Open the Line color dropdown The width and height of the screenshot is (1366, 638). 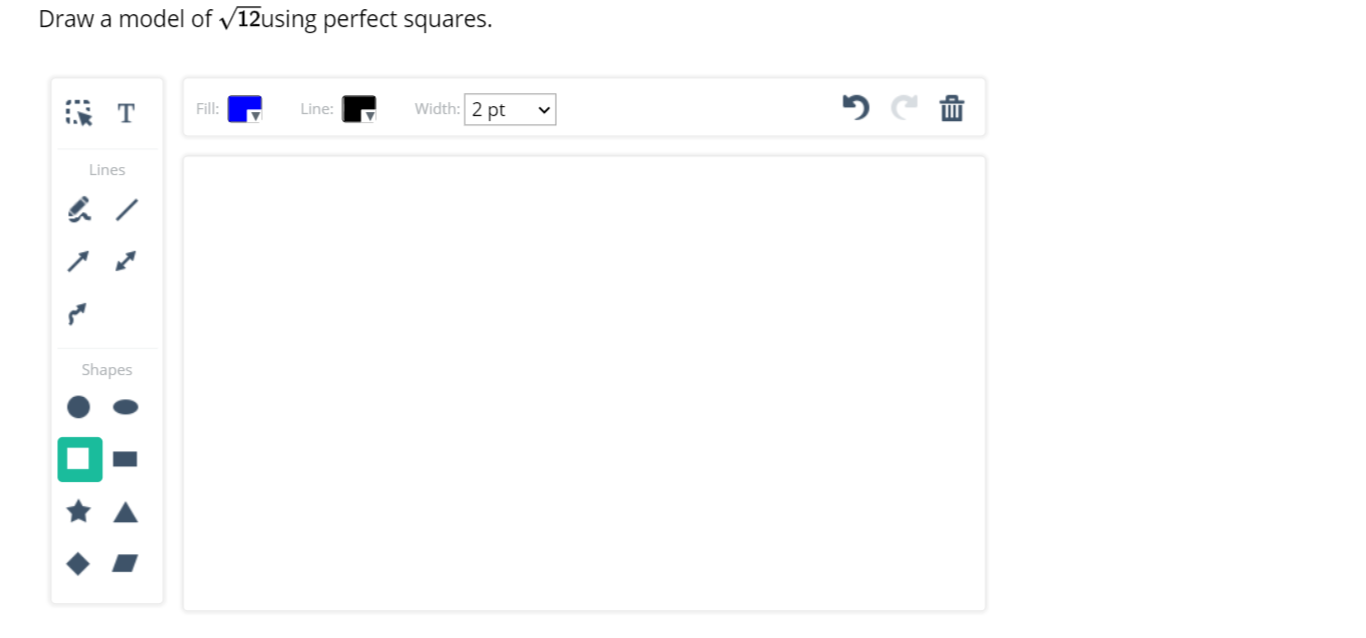pyautogui.click(x=360, y=108)
